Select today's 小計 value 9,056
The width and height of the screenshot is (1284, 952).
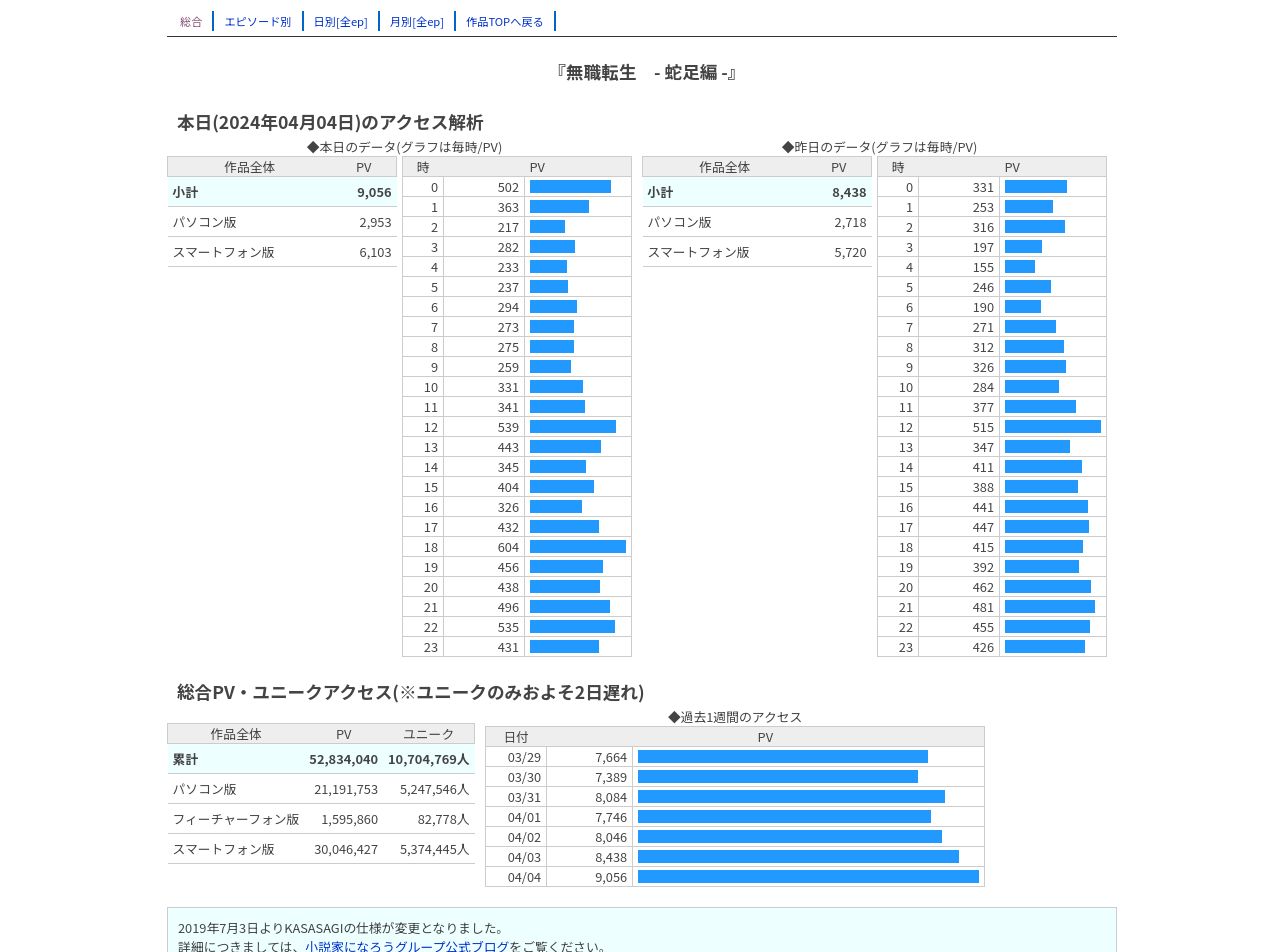(x=374, y=192)
